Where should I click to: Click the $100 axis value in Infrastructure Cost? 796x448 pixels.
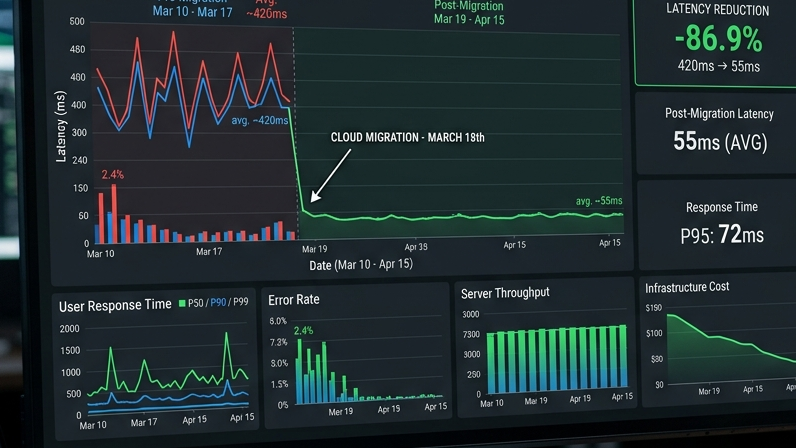click(x=654, y=333)
